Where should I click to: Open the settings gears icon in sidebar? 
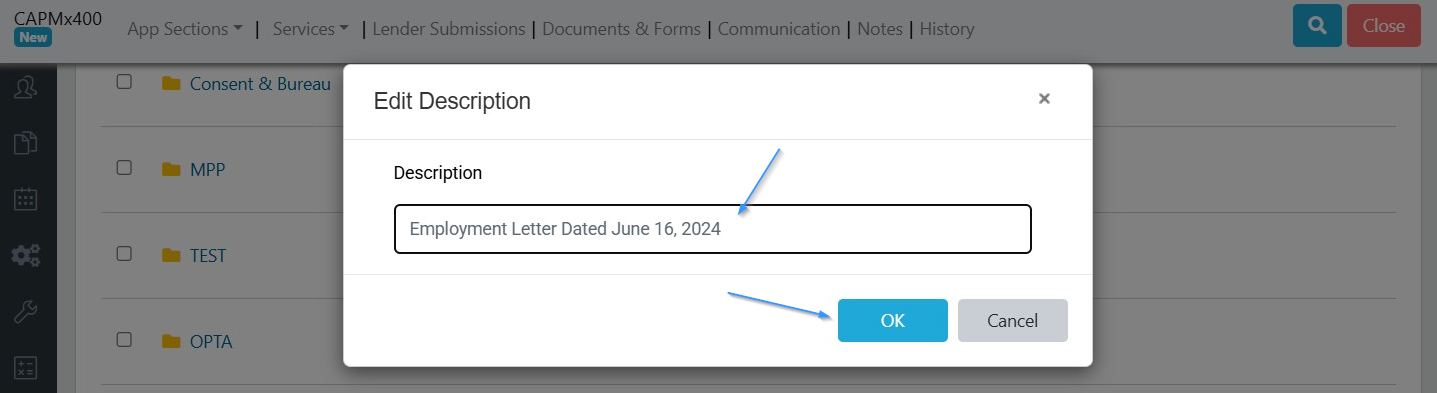[25, 255]
